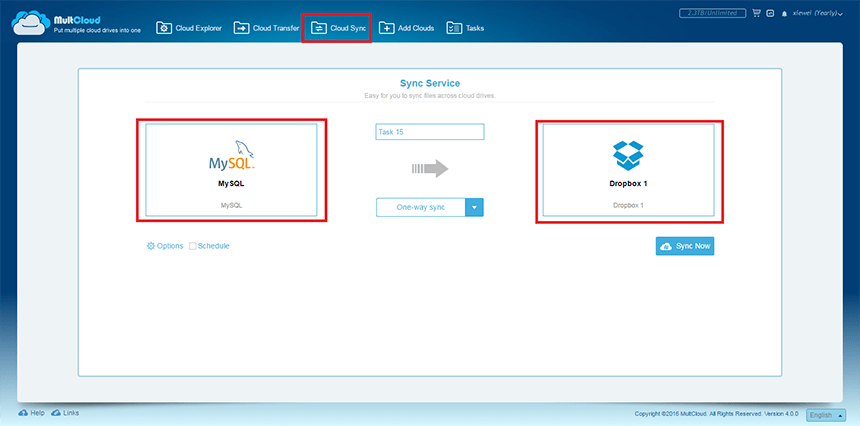Open the English language selector
The height and width of the screenshot is (426, 860).
pos(825,414)
